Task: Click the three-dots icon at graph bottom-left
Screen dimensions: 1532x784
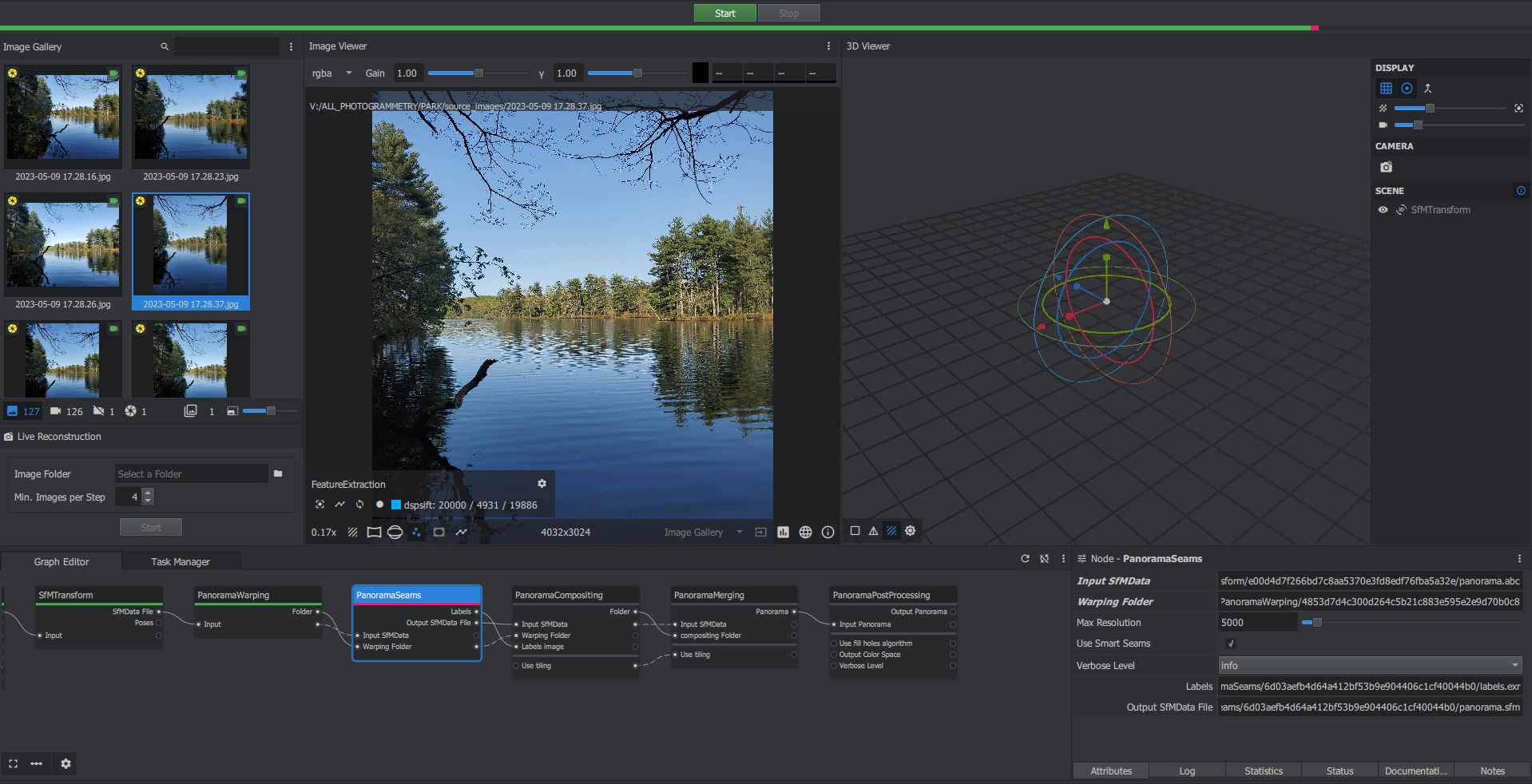Action: click(36, 764)
